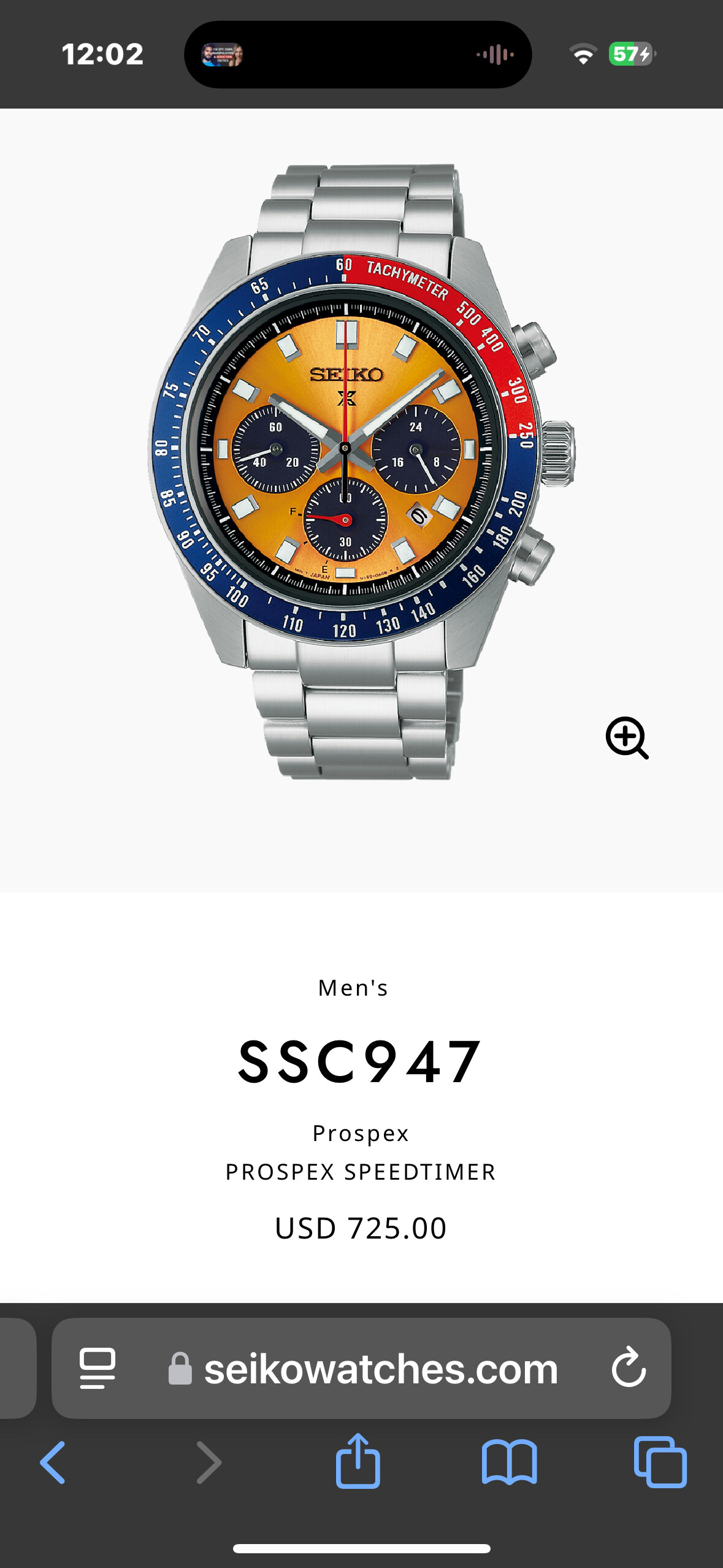Open the Safari page menu reader icon
Viewport: 723px width, 1568px height.
(x=98, y=1368)
